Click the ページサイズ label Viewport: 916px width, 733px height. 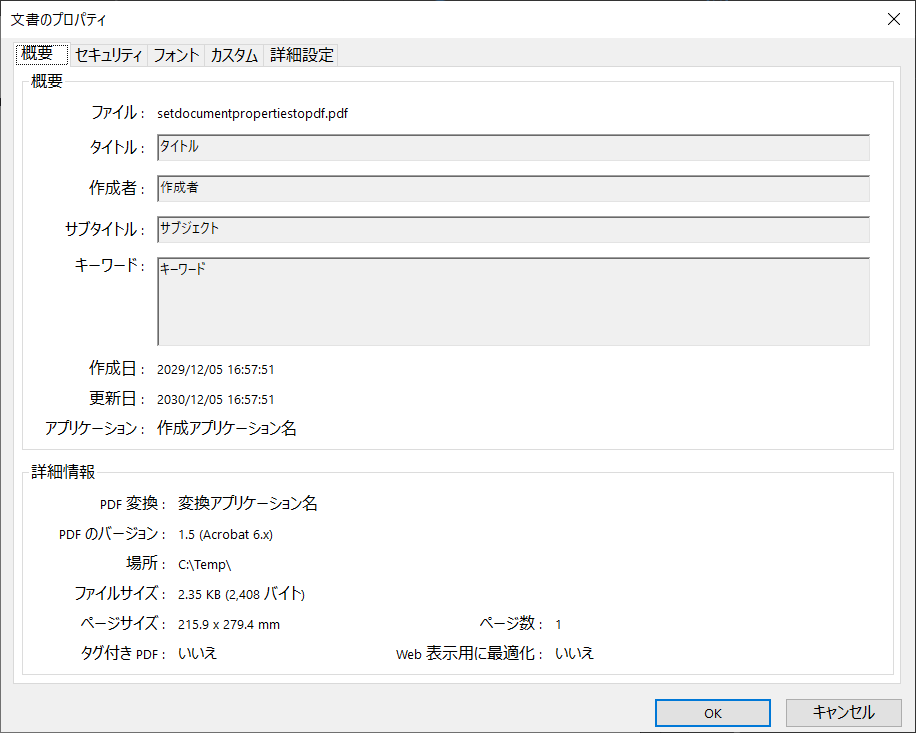(123, 623)
